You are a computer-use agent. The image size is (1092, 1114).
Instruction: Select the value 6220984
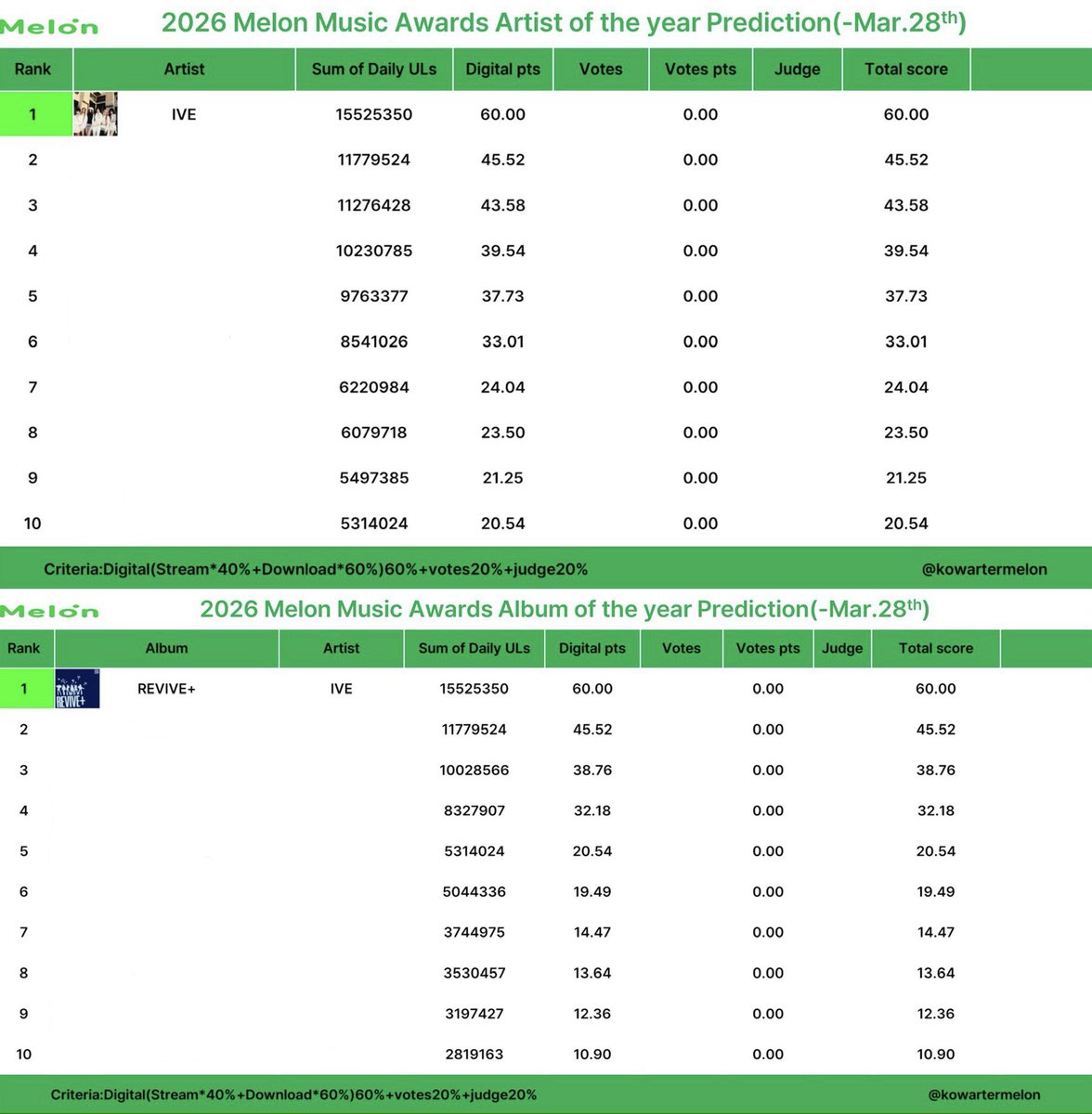(x=374, y=387)
